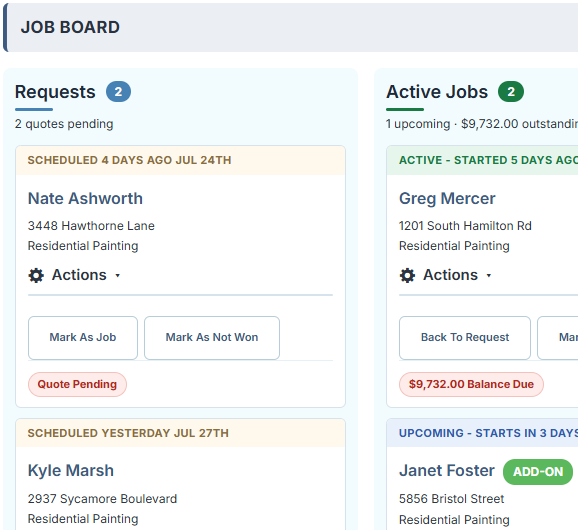This screenshot has height=530, width=578.
Task: Click JOB BOARD page title
Action: [70, 27]
